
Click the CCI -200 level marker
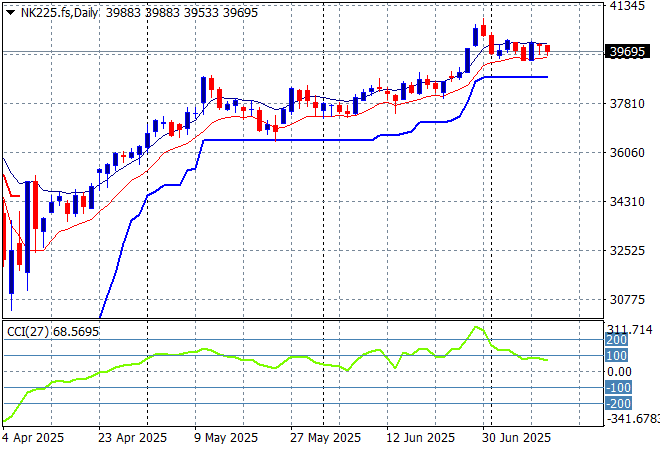coord(617,403)
